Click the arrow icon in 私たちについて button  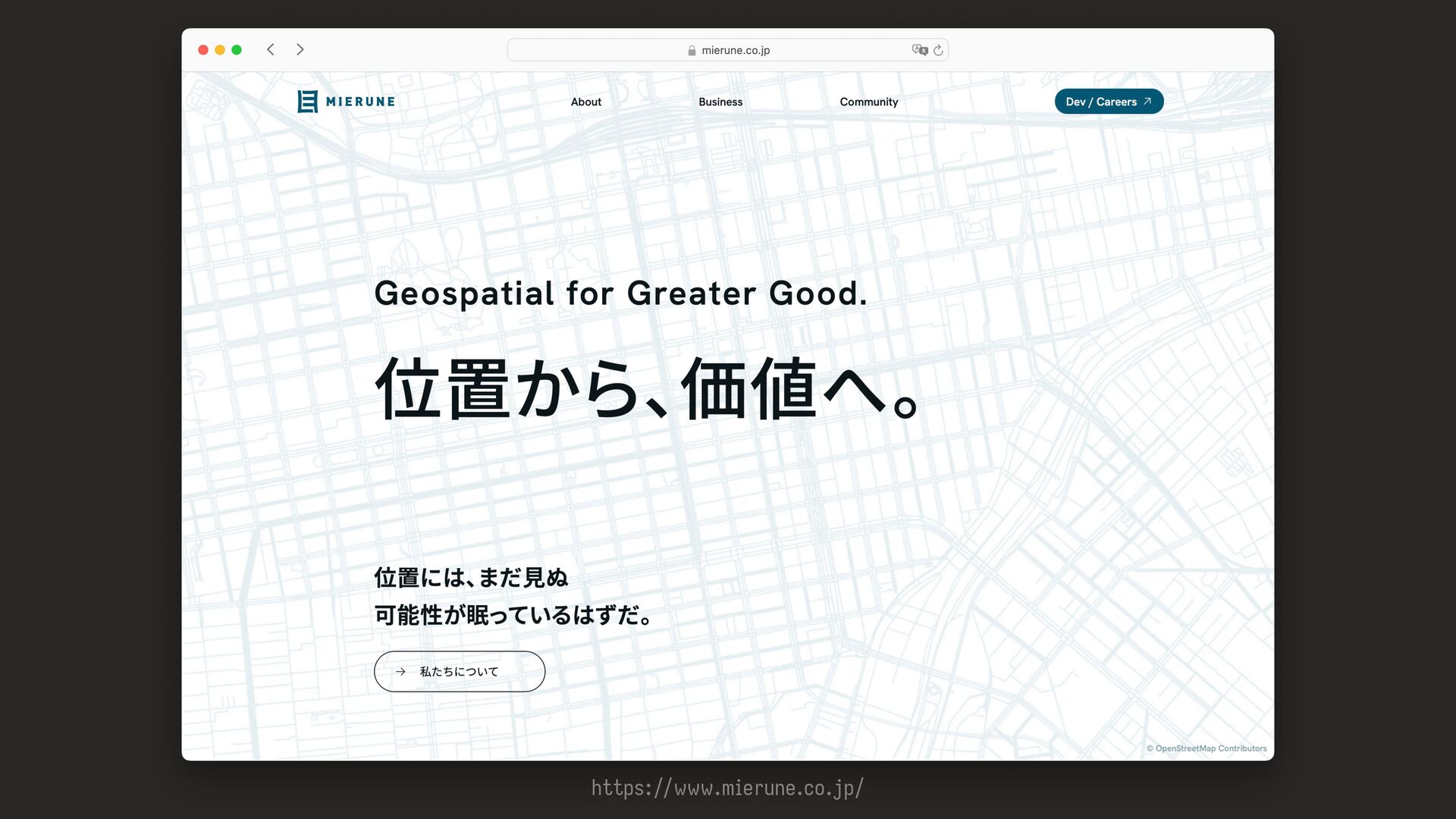(400, 672)
